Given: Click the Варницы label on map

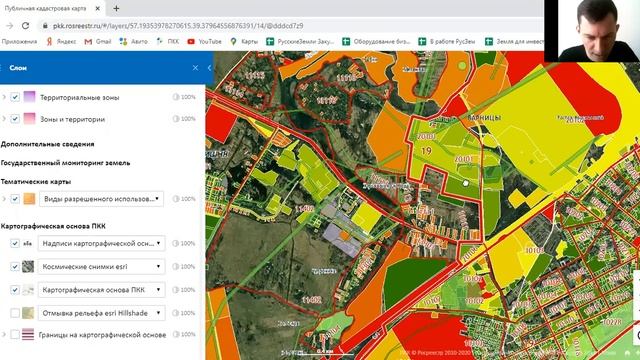Looking at the screenshot, I should [484, 118].
